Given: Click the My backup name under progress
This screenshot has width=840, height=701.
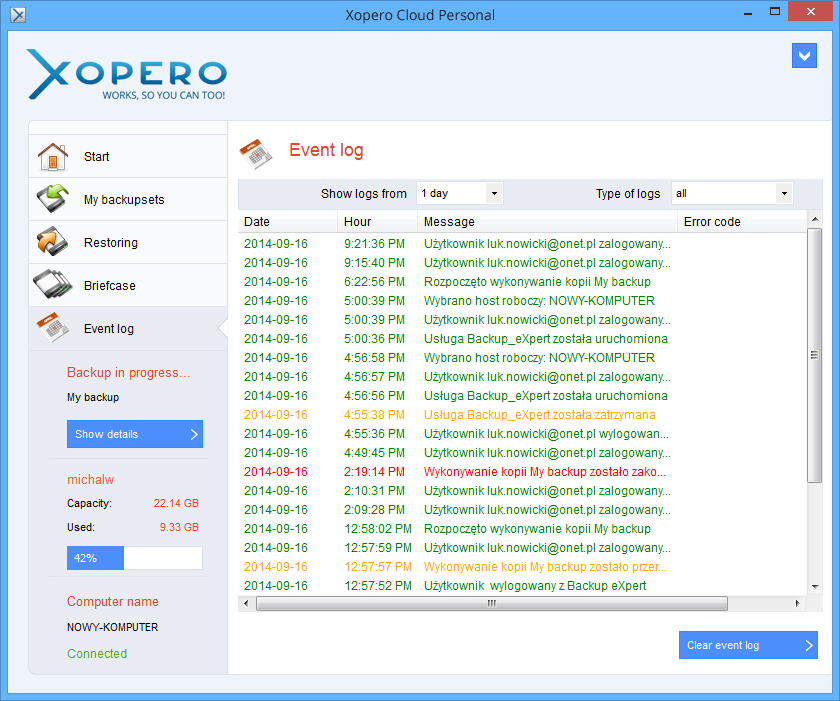Looking at the screenshot, I should click(x=93, y=397).
